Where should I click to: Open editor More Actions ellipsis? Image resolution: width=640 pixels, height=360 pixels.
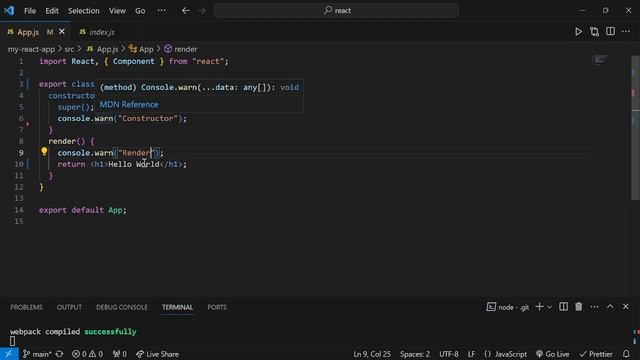pos(626,31)
